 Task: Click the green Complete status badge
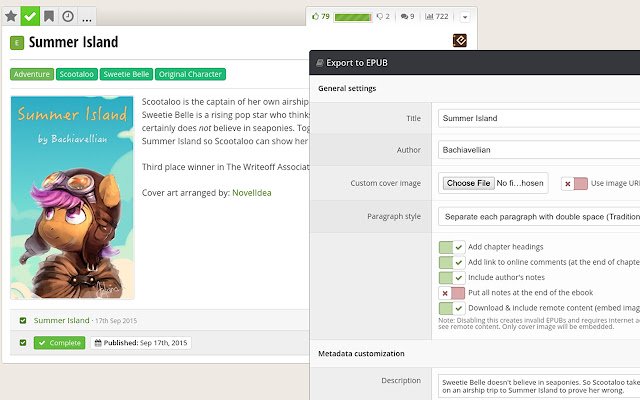pos(60,343)
